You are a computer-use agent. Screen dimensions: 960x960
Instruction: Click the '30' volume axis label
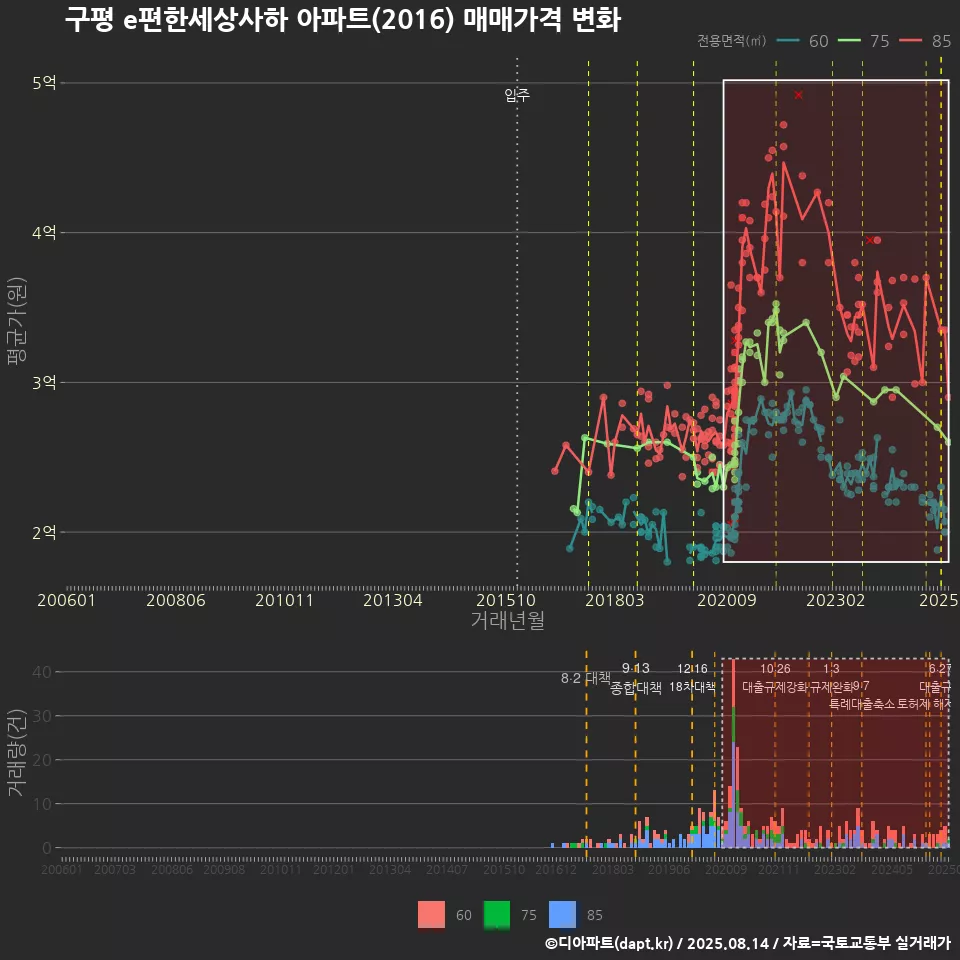coord(42,716)
